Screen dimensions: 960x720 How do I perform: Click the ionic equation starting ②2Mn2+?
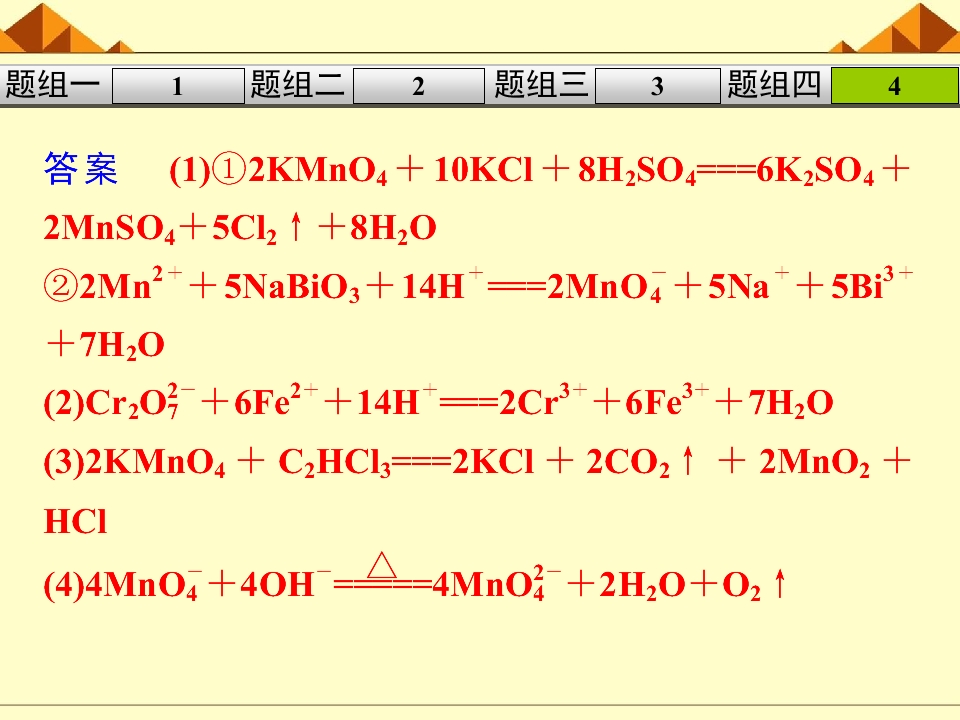pos(478,284)
